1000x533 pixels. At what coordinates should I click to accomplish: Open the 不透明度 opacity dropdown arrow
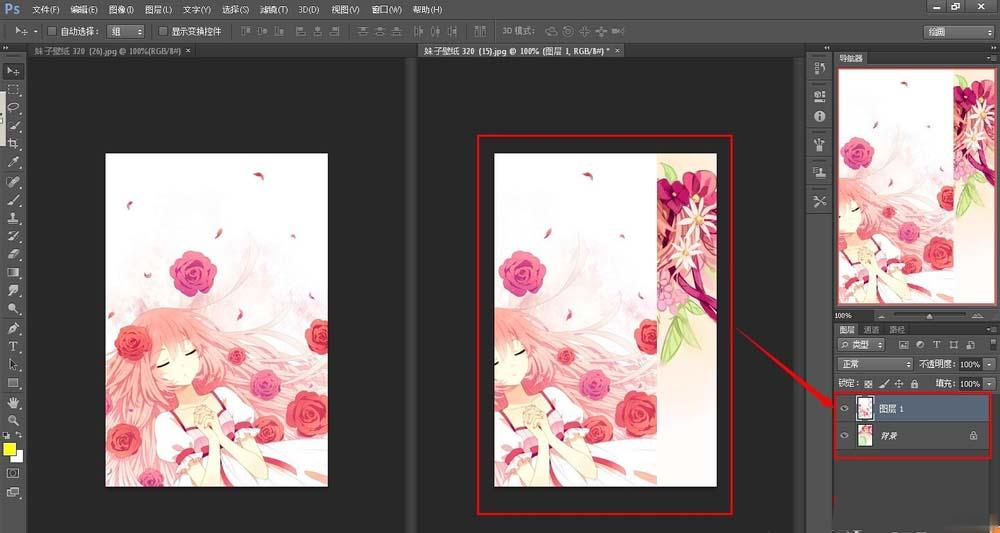click(x=989, y=365)
